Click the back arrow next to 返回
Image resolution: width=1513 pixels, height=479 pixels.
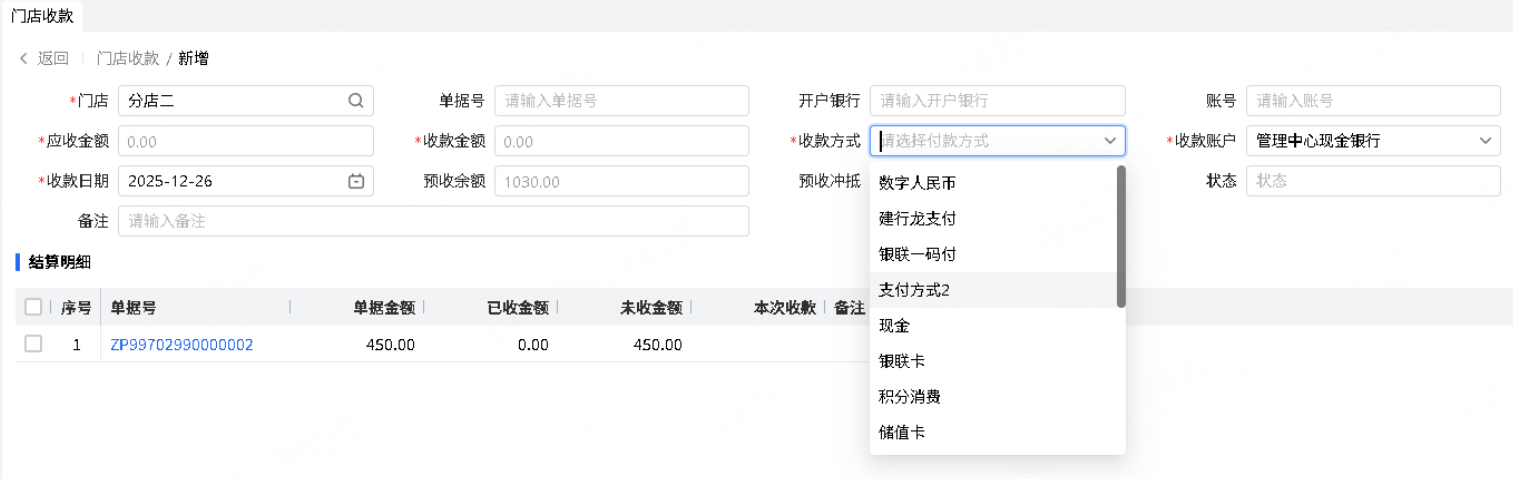24,59
